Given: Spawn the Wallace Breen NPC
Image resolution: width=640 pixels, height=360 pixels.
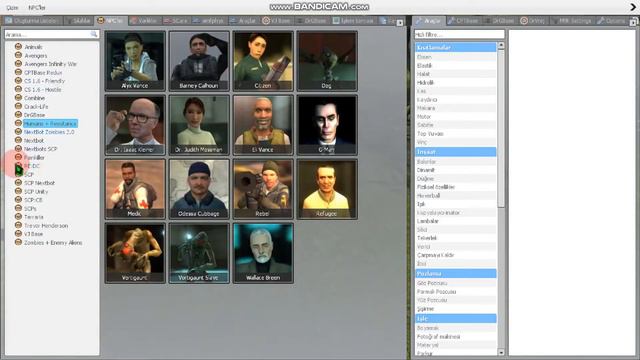Looking at the screenshot, I should point(263,253).
